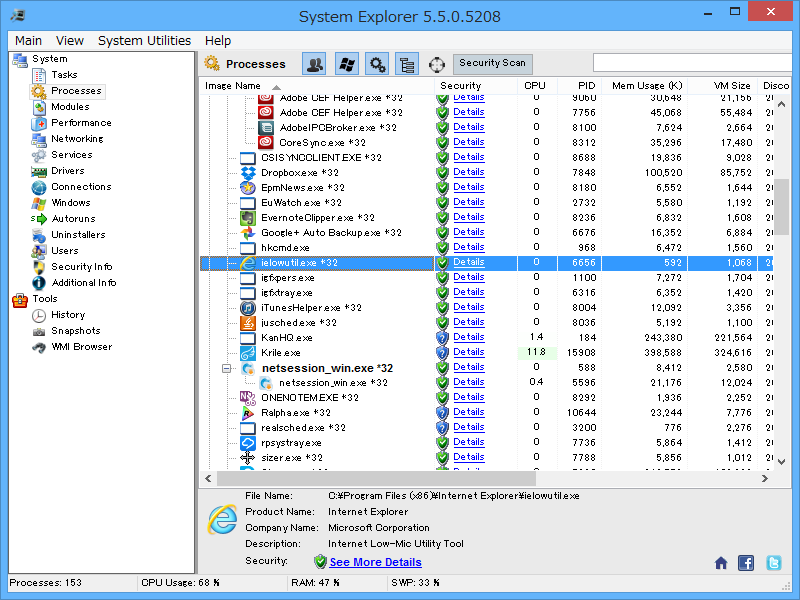Click the crosshair find-window target icon
This screenshot has height=600, width=800.
coord(437,65)
